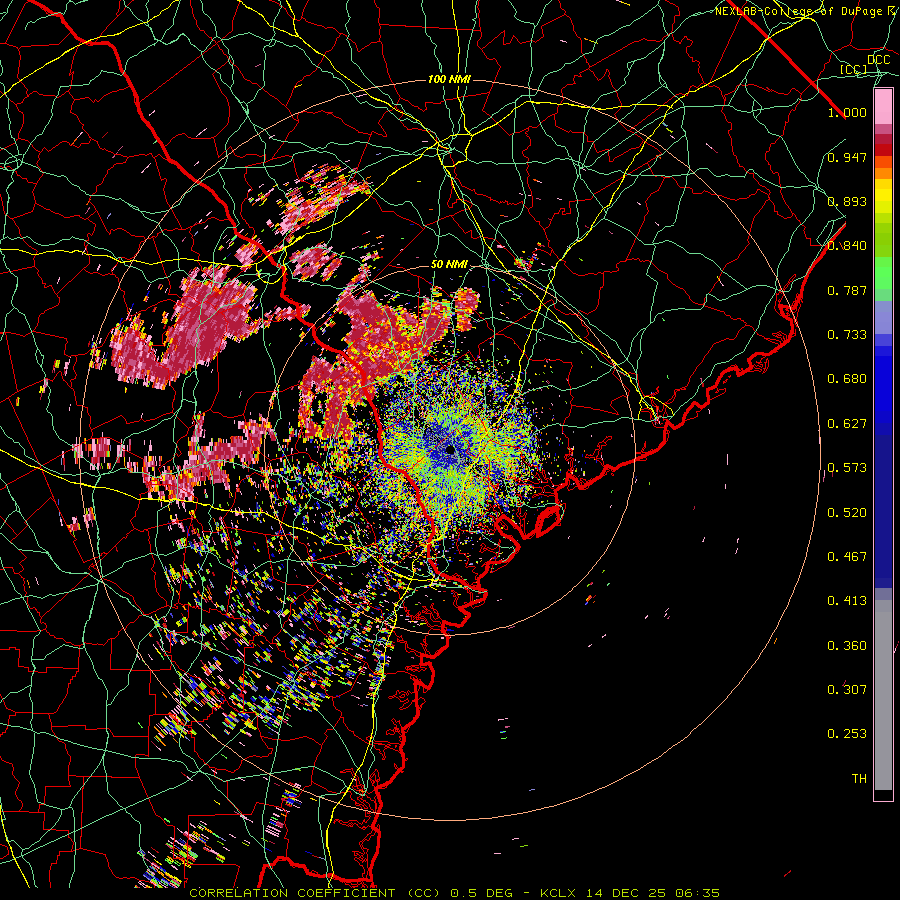Click the black radar site dot at map center
This screenshot has height=900, width=900.
[x=450, y=449]
